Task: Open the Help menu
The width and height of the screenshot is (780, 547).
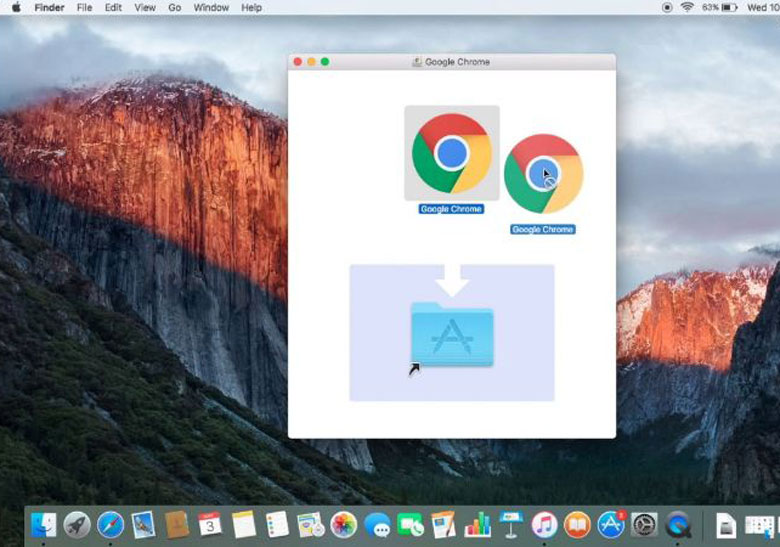Action: coord(251,7)
